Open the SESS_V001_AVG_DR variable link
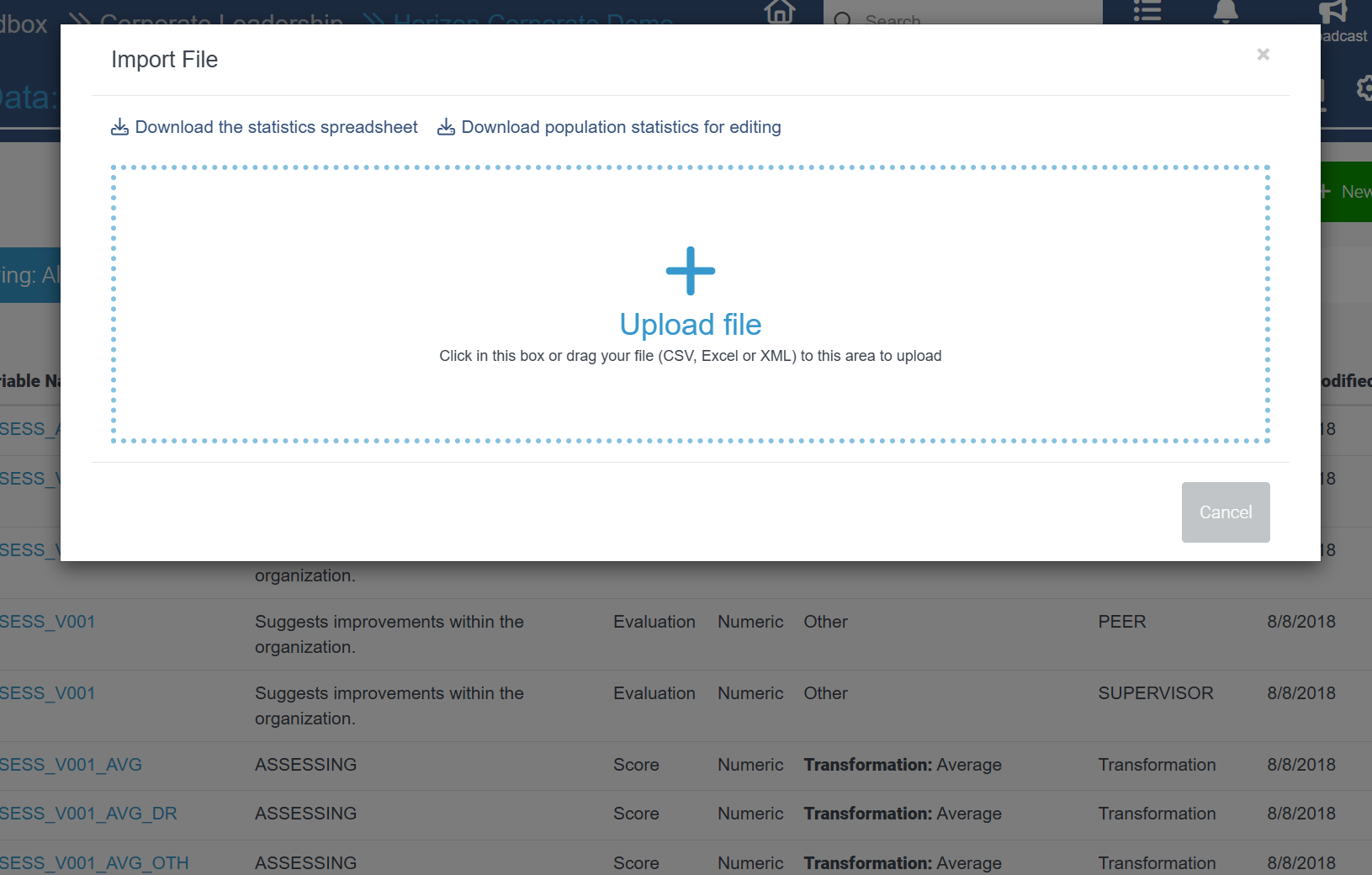Image resolution: width=1372 pixels, height=875 pixels. click(88, 814)
